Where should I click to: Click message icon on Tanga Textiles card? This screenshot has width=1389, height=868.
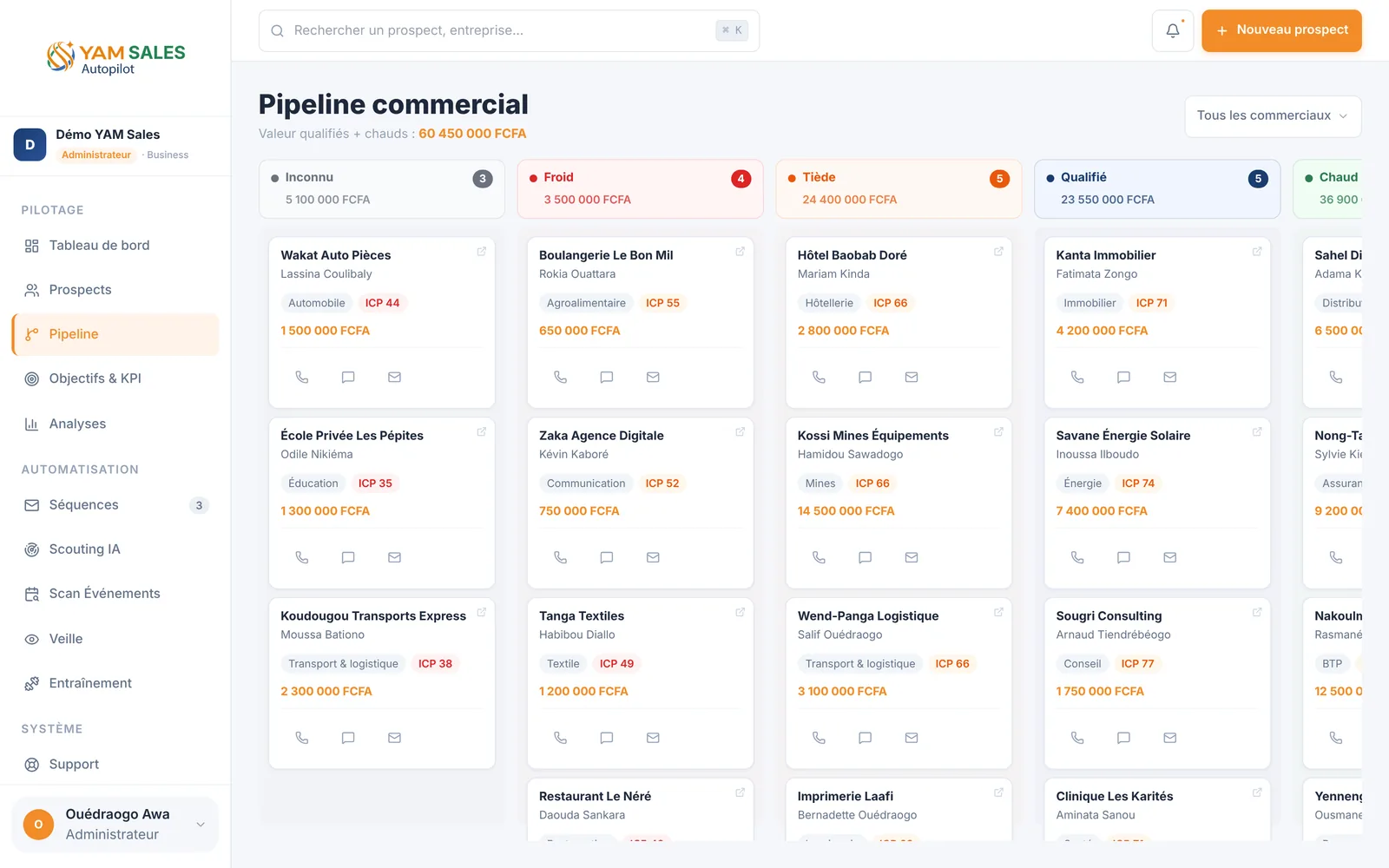tap(607, 738)
